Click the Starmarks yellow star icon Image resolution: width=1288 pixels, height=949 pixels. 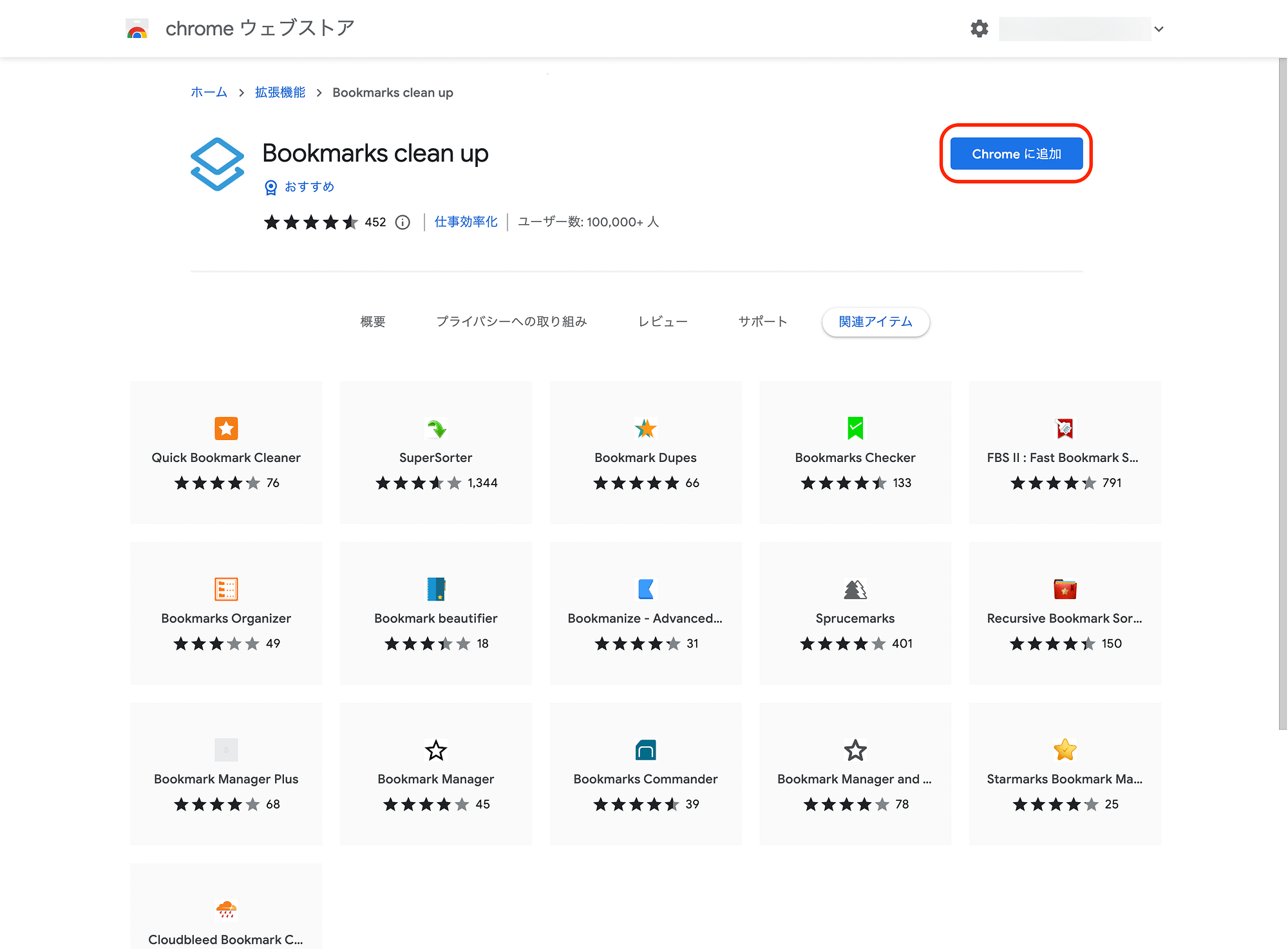(x=1065, y=750)
